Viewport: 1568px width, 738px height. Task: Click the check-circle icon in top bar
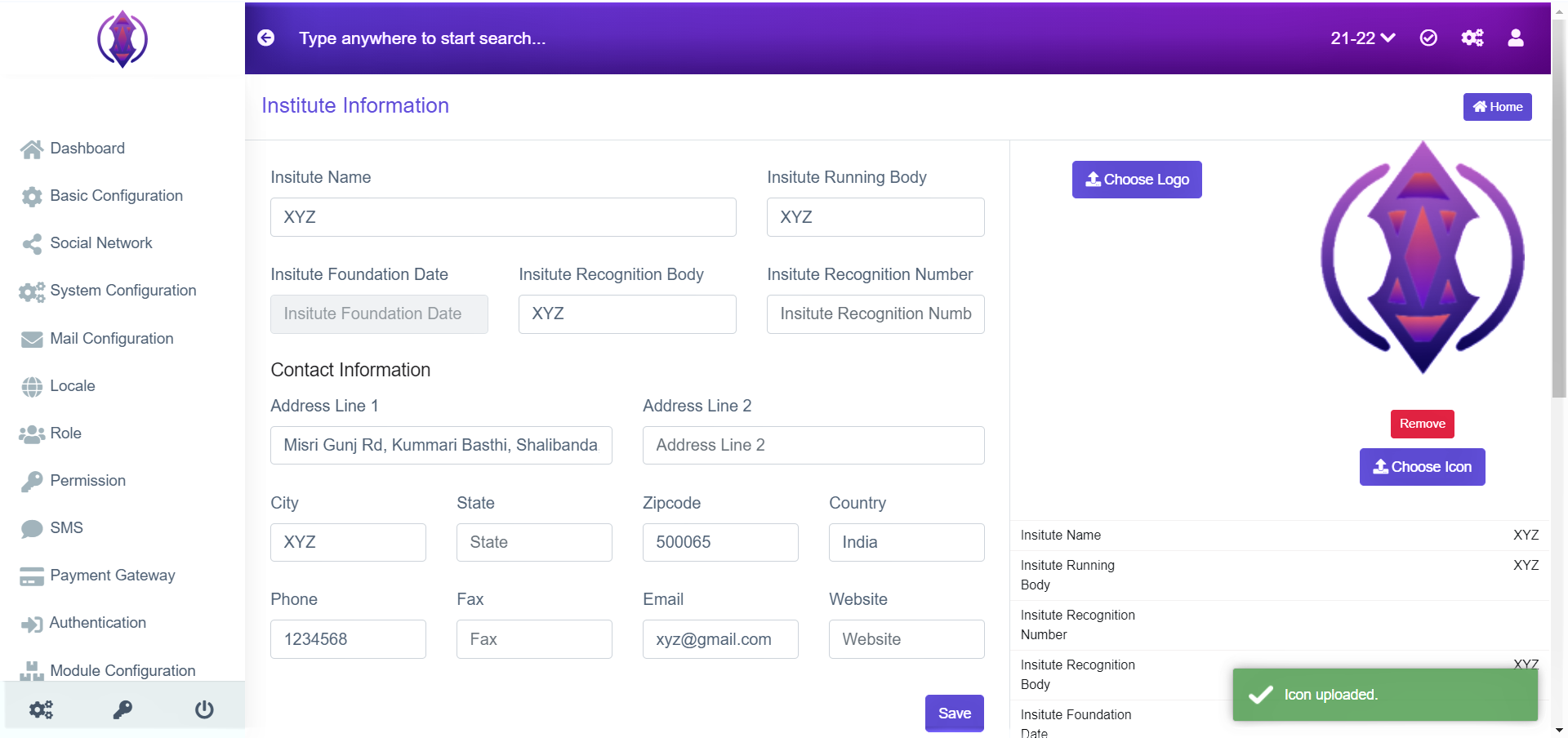click(x=1428, y=38)
